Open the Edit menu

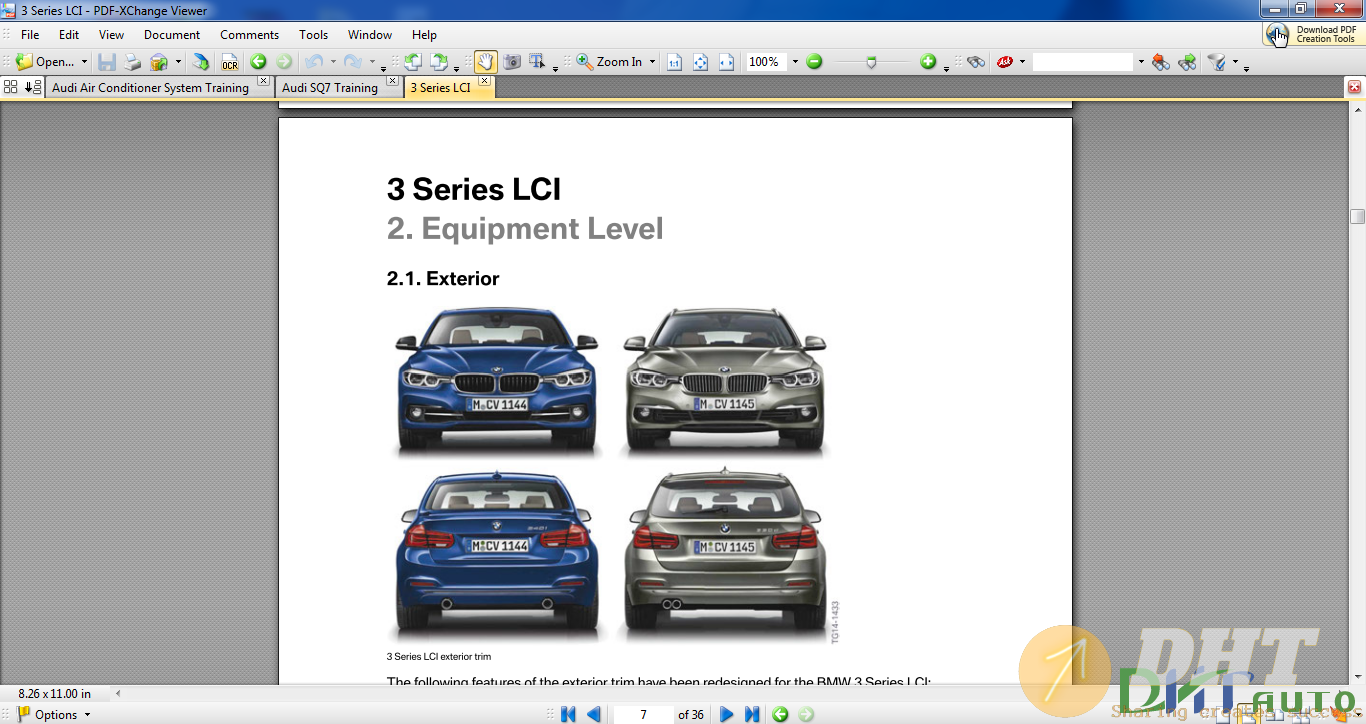[x=68, y=35]
